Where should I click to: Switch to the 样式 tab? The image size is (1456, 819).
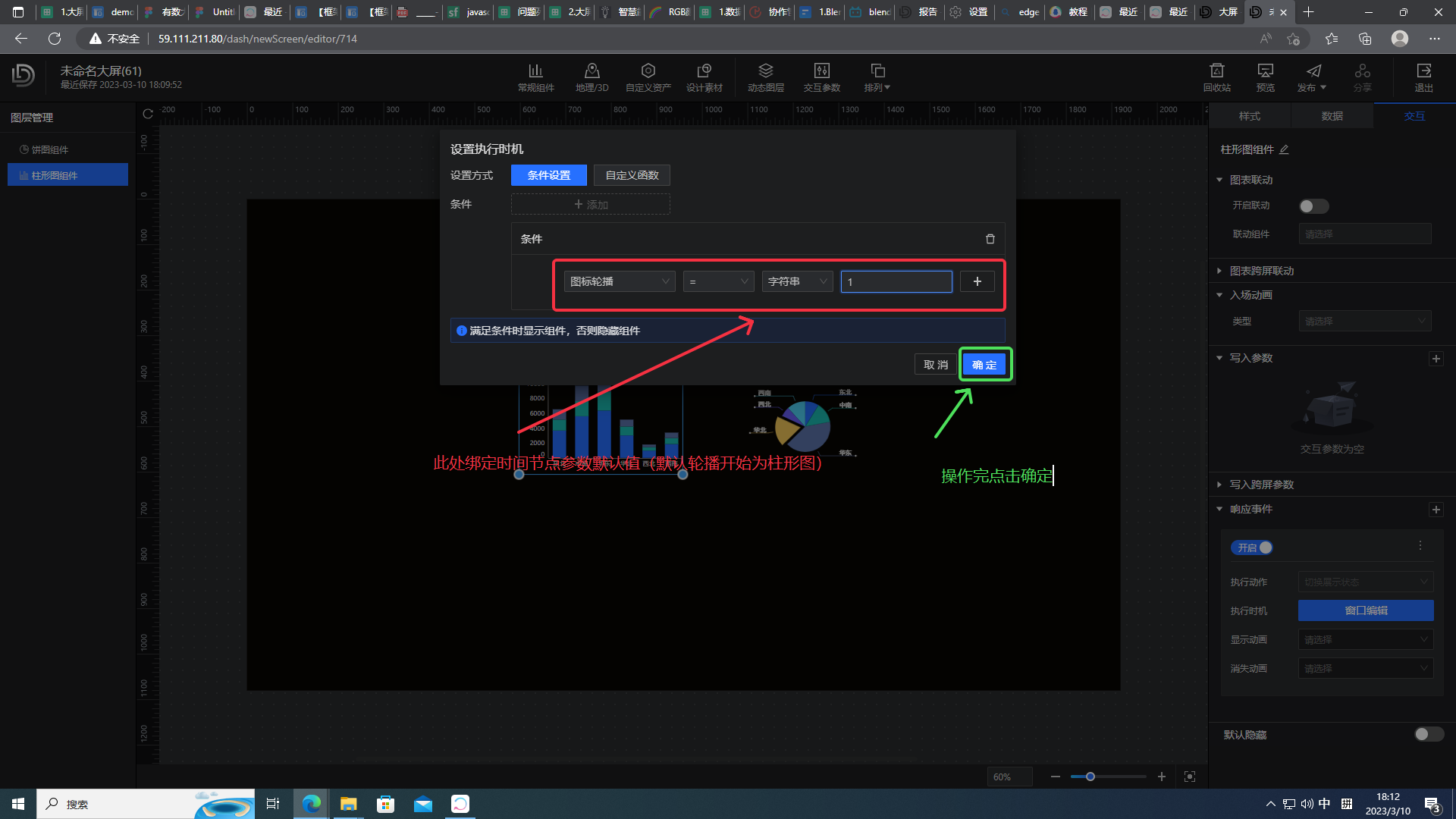1249,116
